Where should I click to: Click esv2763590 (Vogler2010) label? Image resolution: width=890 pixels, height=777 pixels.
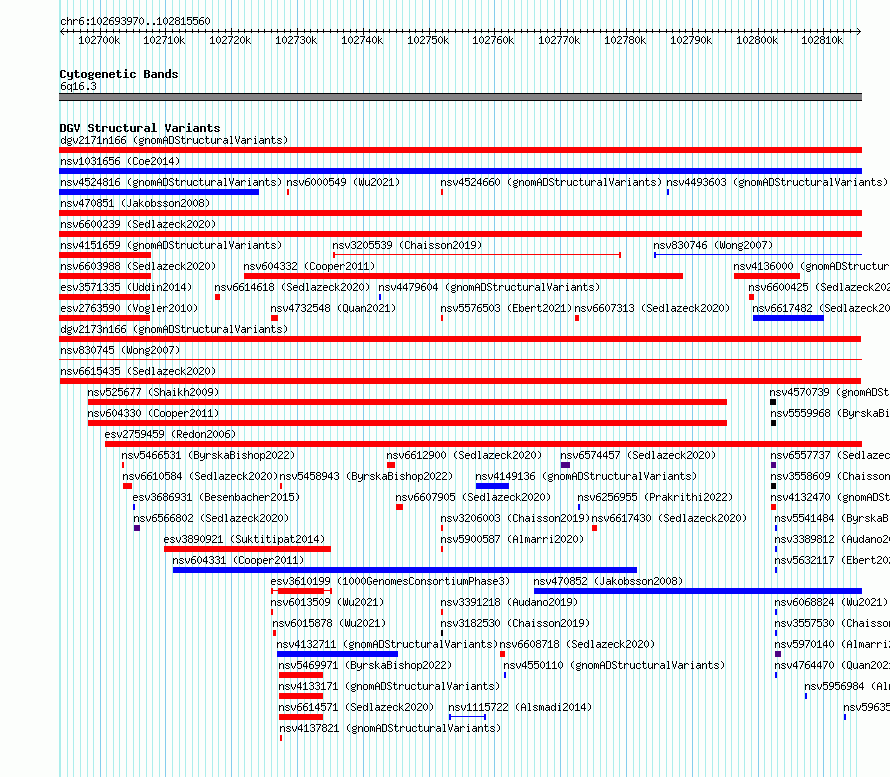[129, 308]
